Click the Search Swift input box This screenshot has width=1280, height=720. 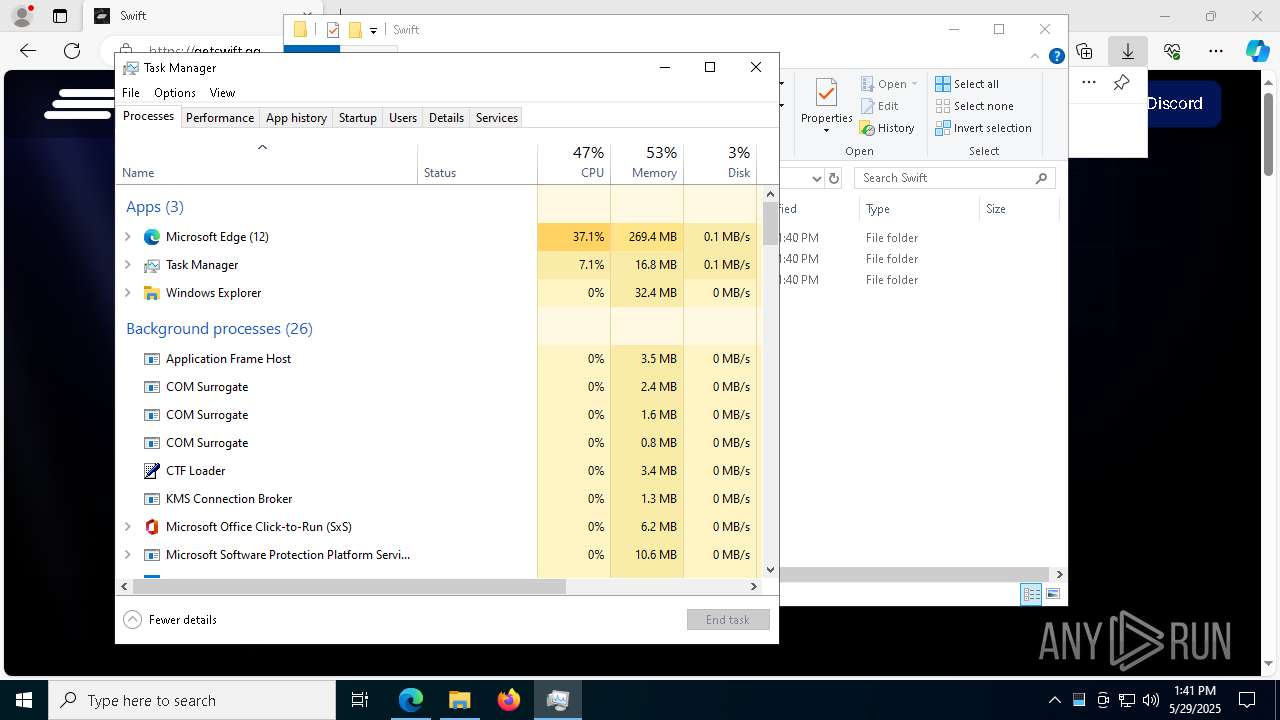(955, 178)
